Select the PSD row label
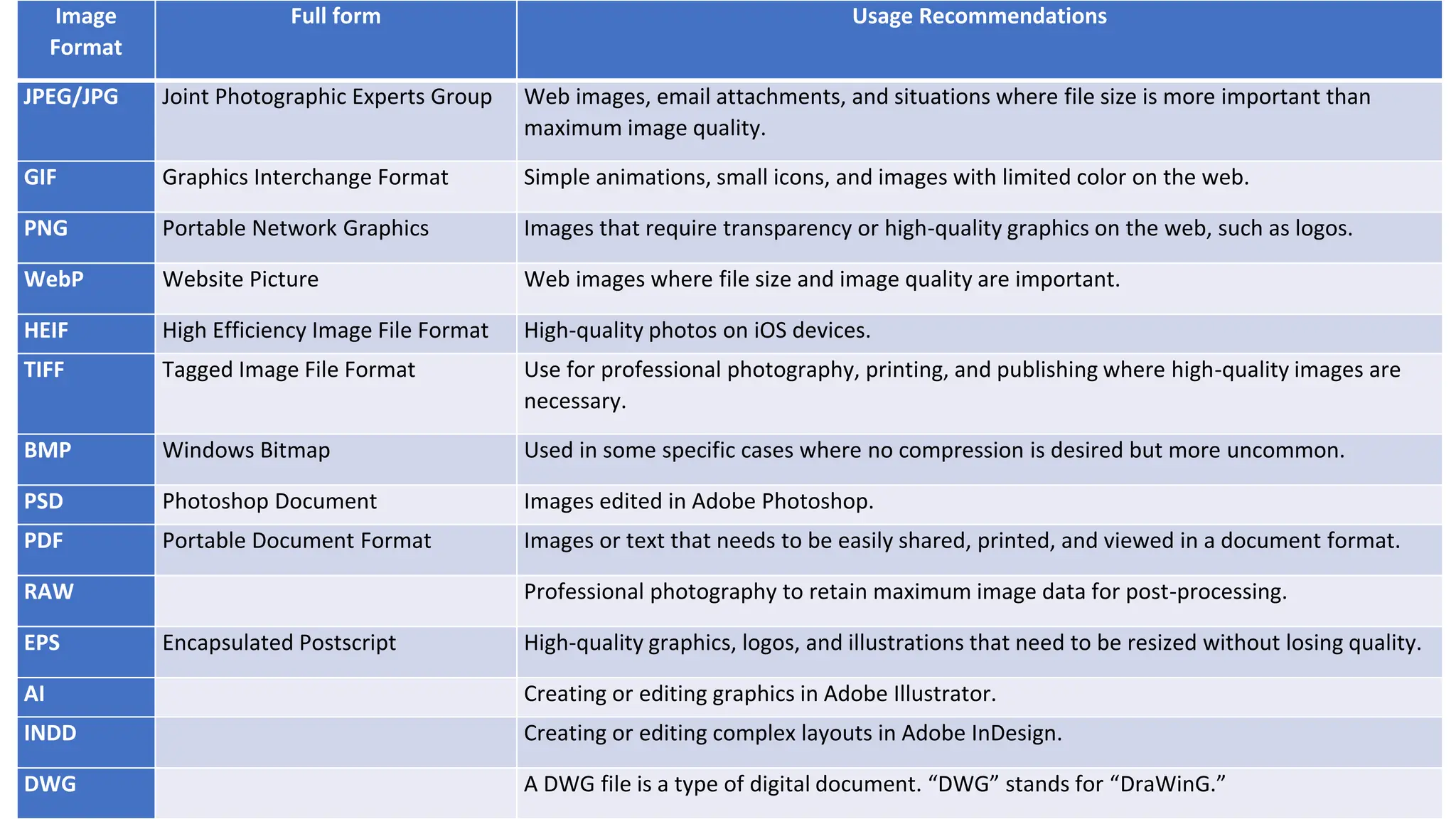Screen dimensions: 1456x819 (x=44, y=502)
